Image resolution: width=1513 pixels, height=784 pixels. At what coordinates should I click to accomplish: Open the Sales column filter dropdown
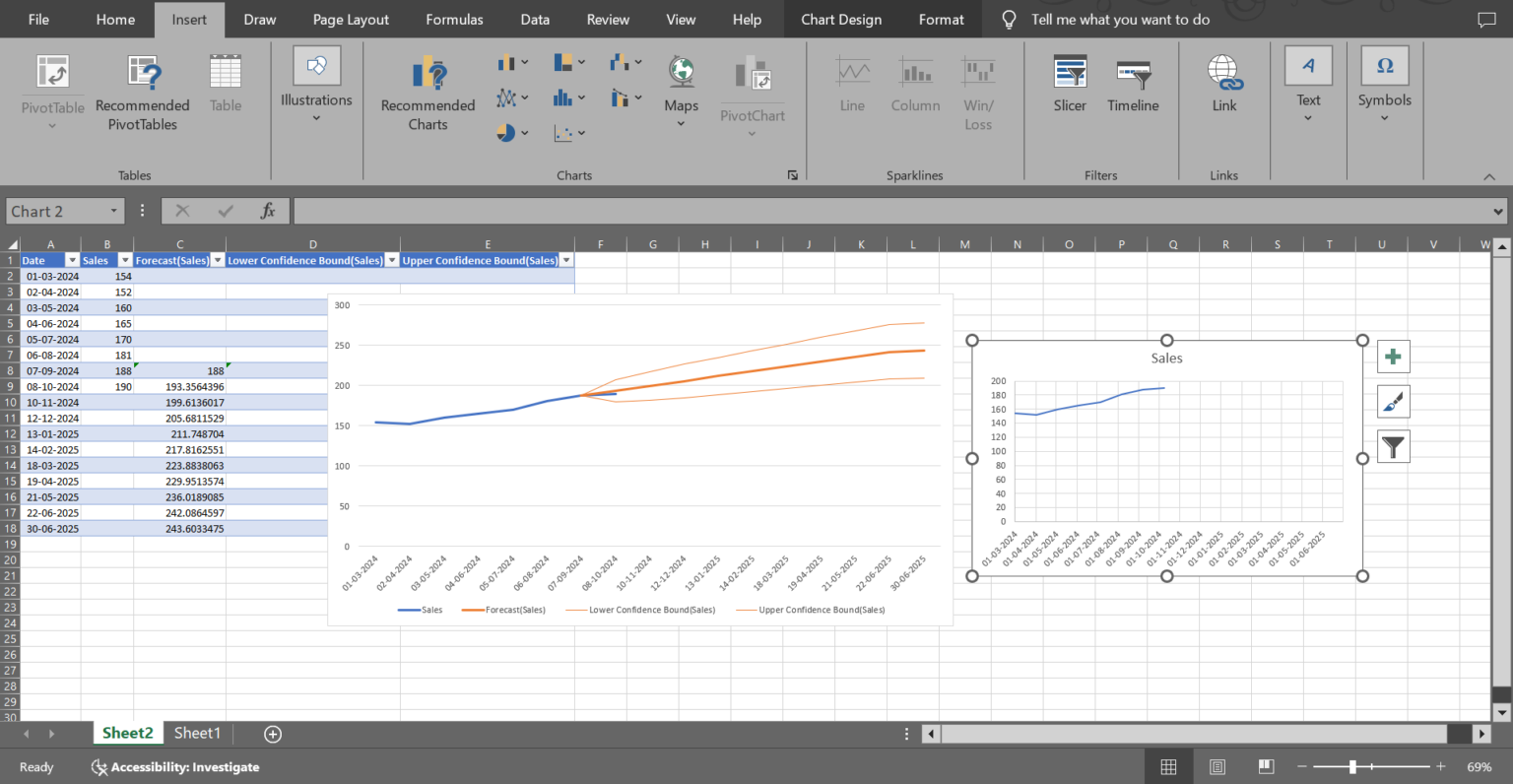pyautogui.click(x=124, y=259)
